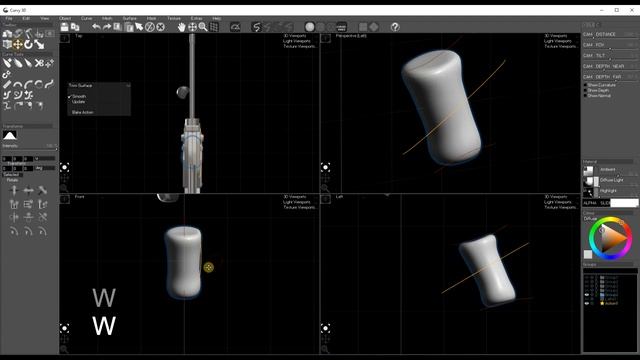Open the Texture menu
The height and width of the screenshot is (360, 640).
coord(174,18)
